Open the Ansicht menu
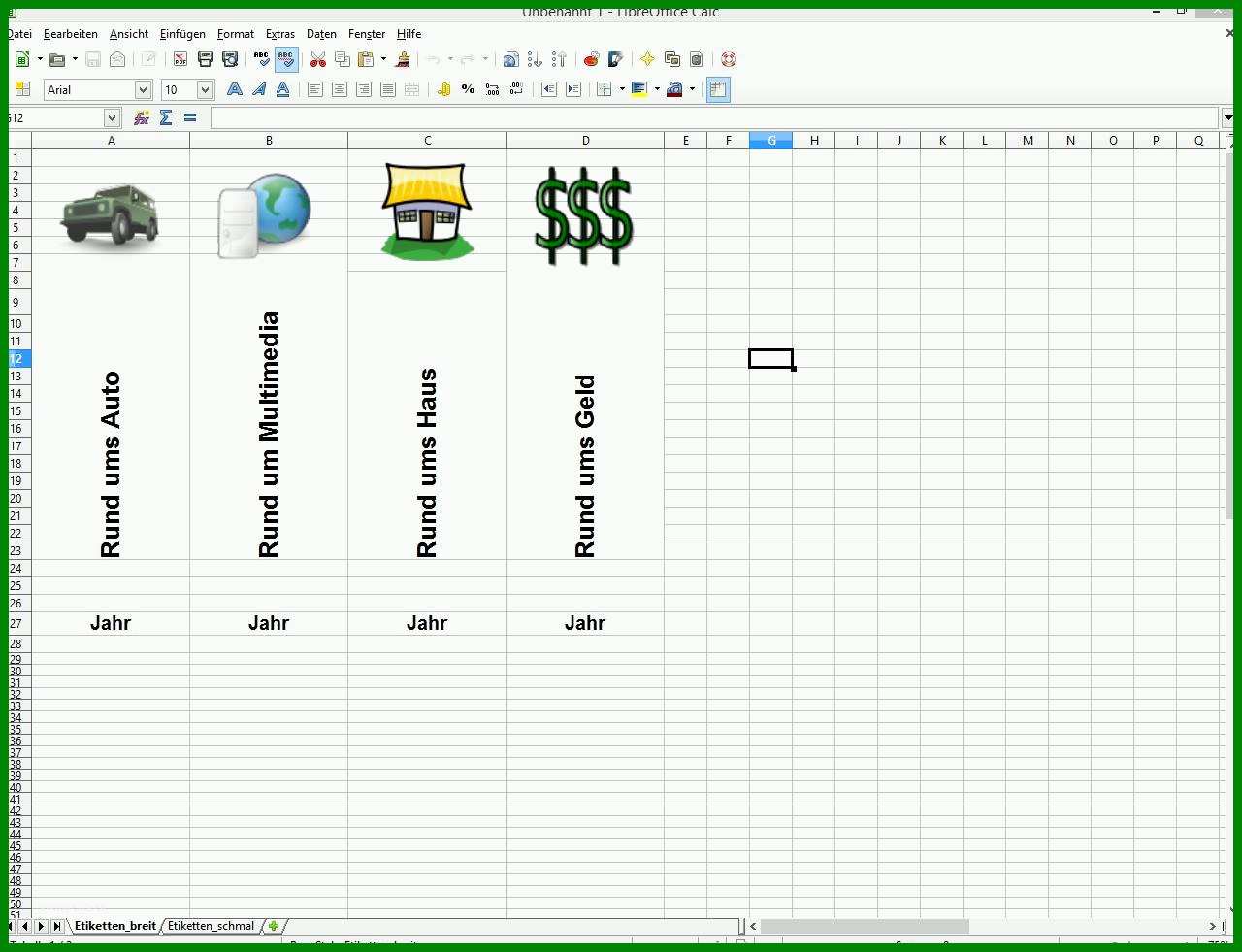The height and width of the screenshot is (952, 1242). point(129,34)
